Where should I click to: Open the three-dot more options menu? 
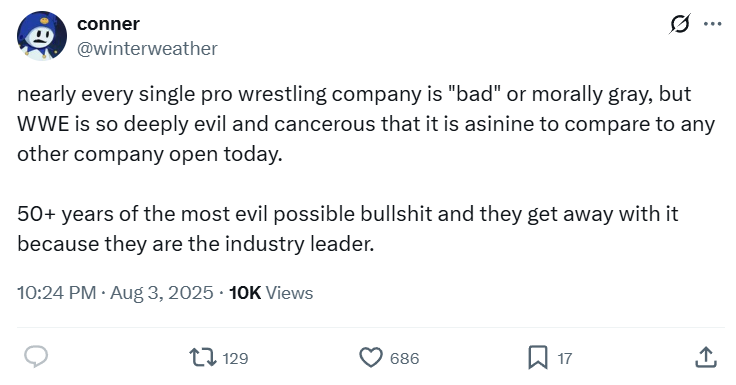713,23
